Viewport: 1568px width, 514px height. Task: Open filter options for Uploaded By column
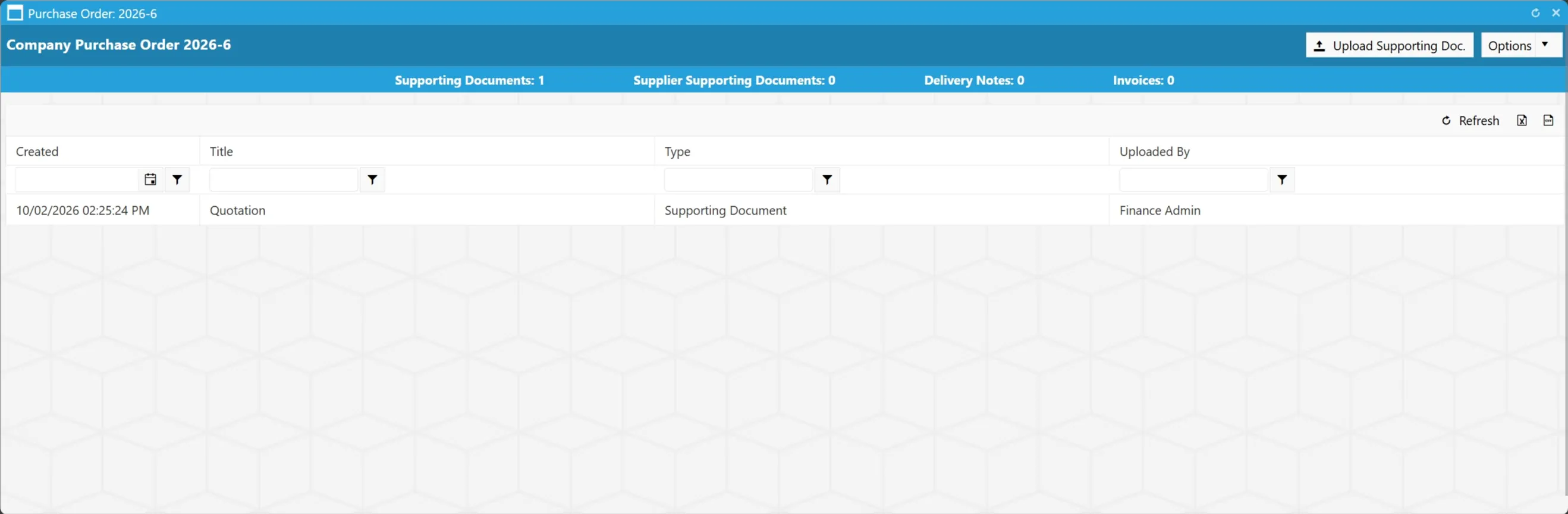pos(1282,179)
